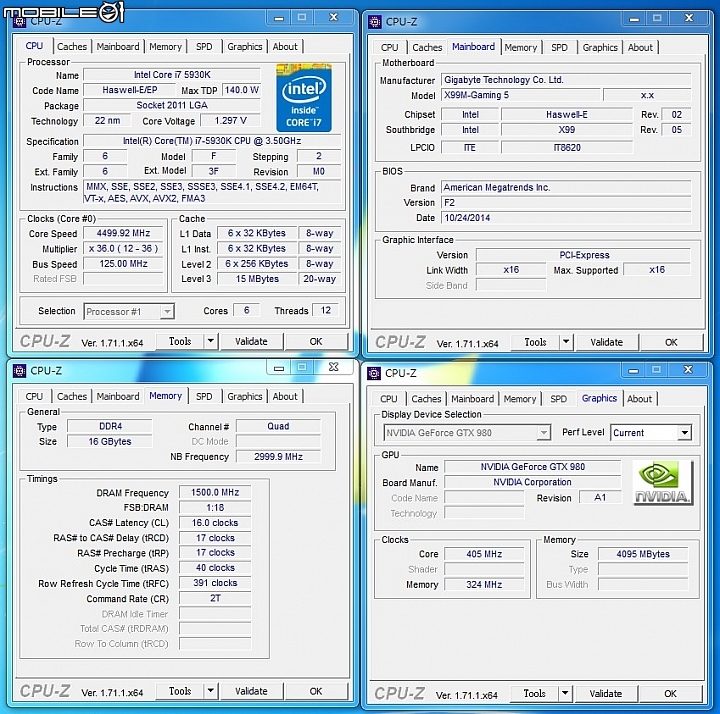Expand Tools arrow in the Graphics window

coord(565,693)
